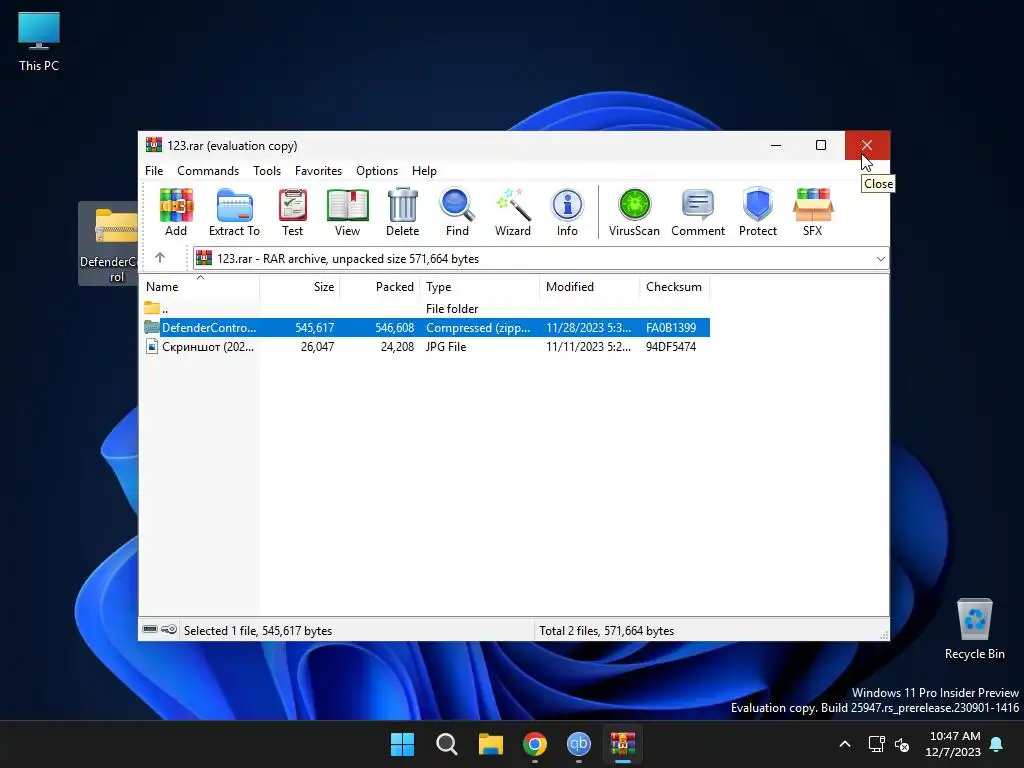Open the Favorites menu
Viewport: 1024px width, 768px height.
click(x=318, y=170)
